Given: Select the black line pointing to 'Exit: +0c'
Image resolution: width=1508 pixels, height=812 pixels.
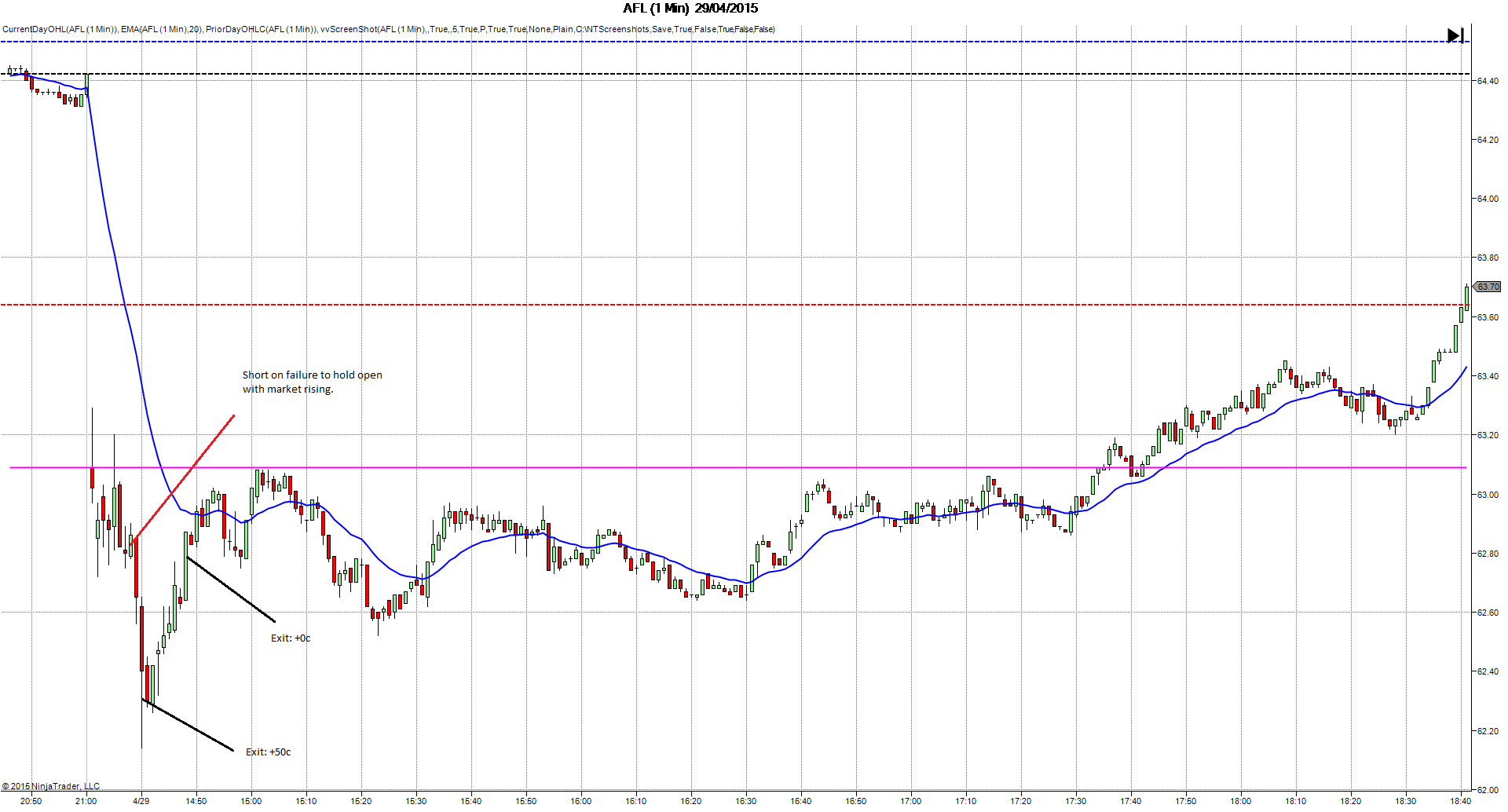Looking at the screenshot, I should (231, 589).
